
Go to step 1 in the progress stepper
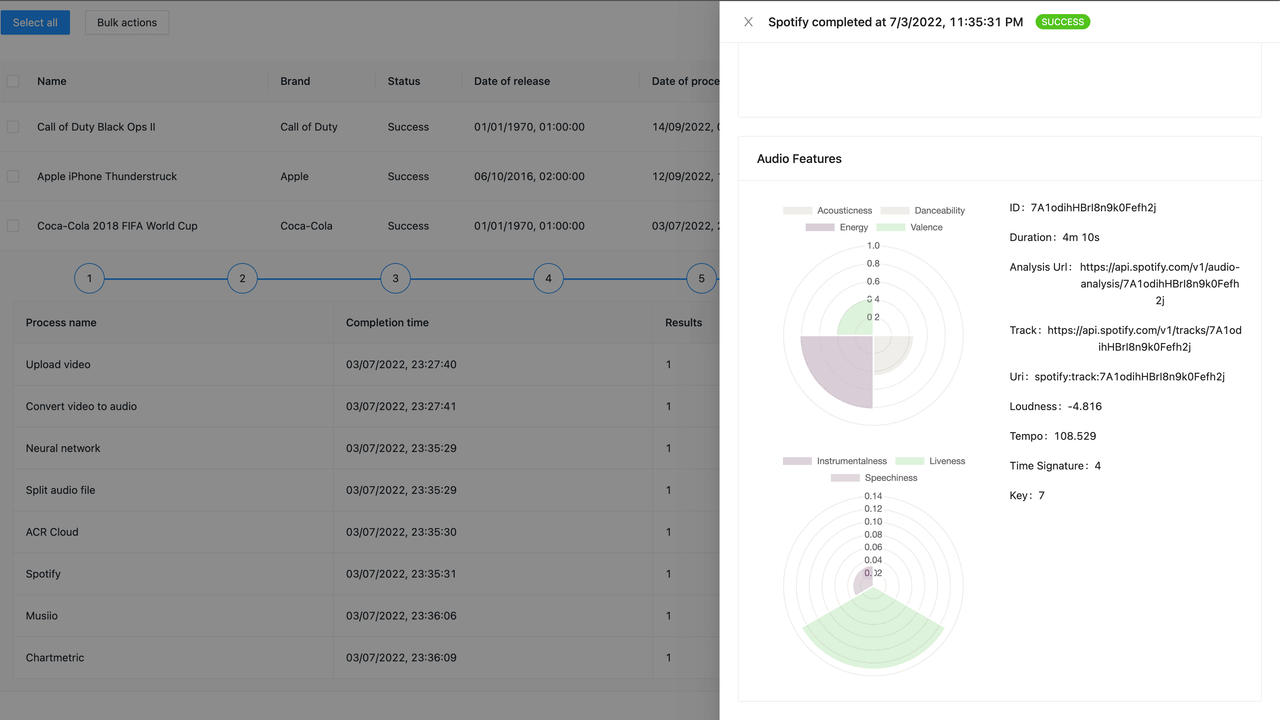click(x=89, y=279)
